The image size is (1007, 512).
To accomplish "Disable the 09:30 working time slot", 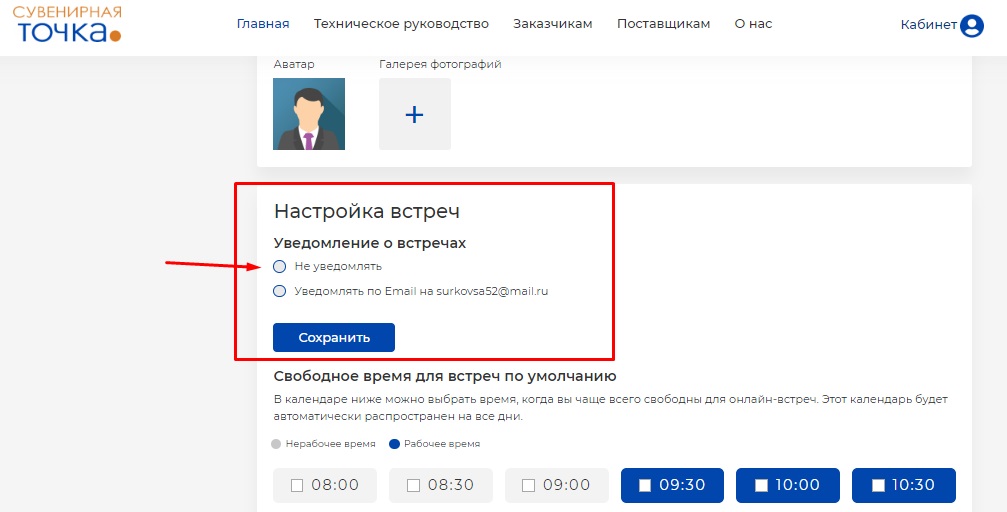I will (645, 486).
